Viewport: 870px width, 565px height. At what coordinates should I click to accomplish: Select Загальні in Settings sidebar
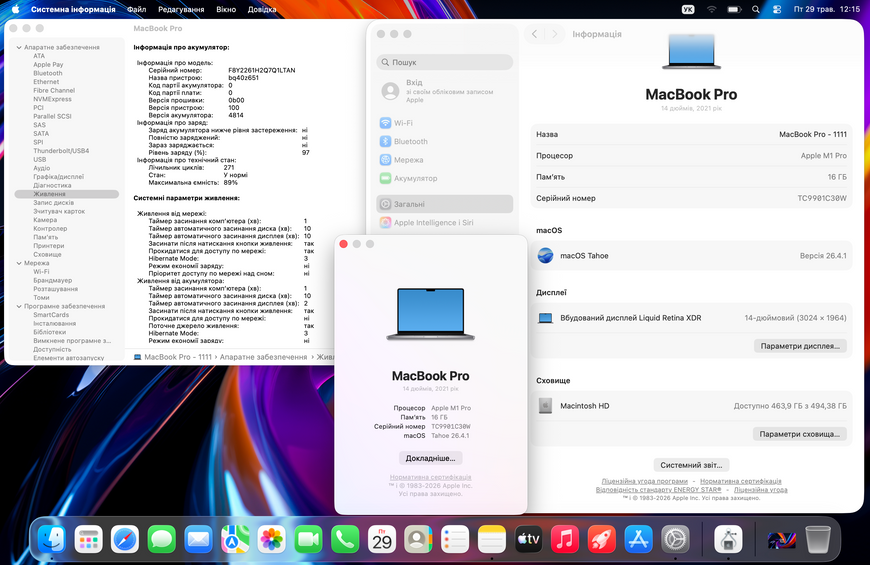pos(444,204)
